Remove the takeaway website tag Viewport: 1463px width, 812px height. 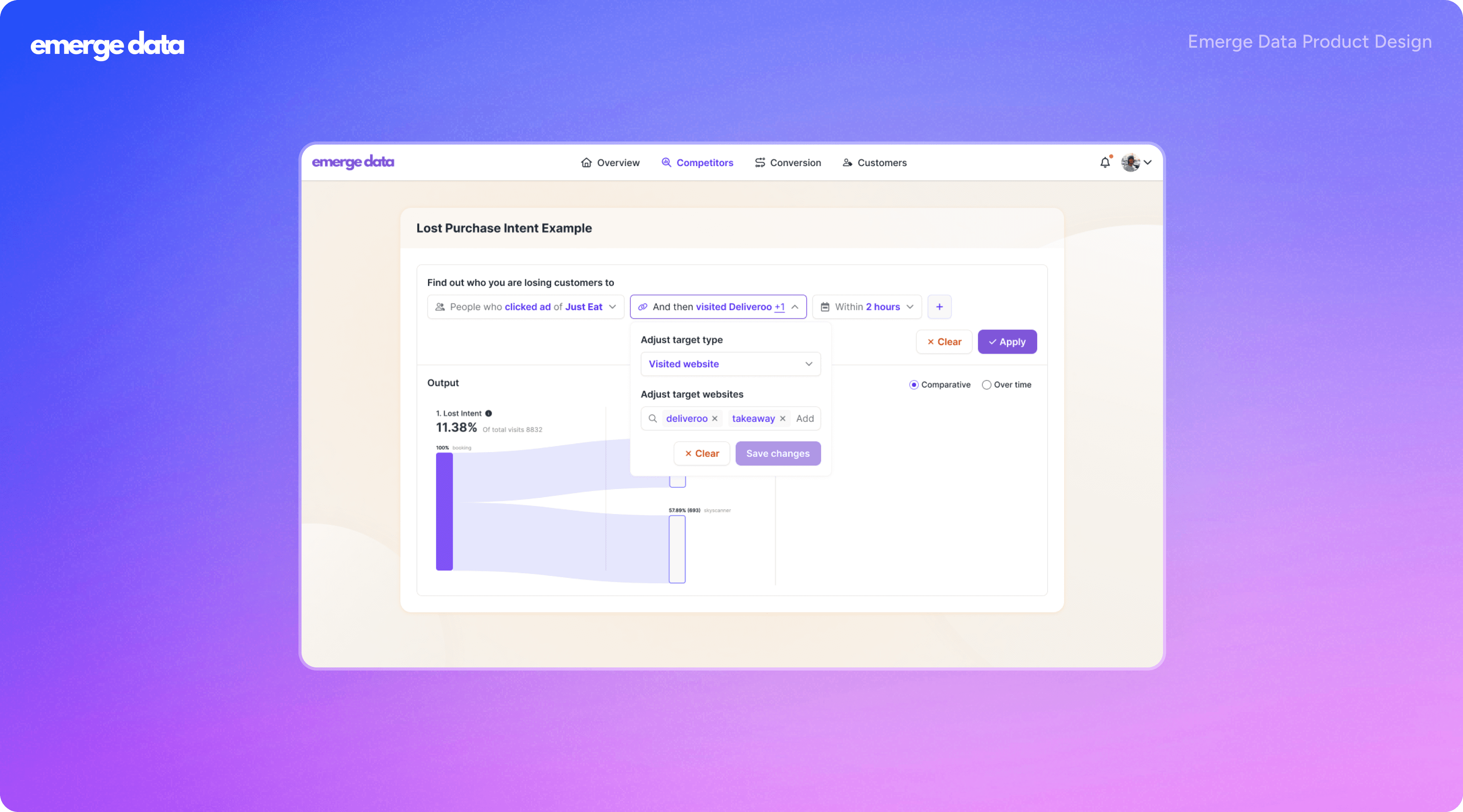[783, 418]
